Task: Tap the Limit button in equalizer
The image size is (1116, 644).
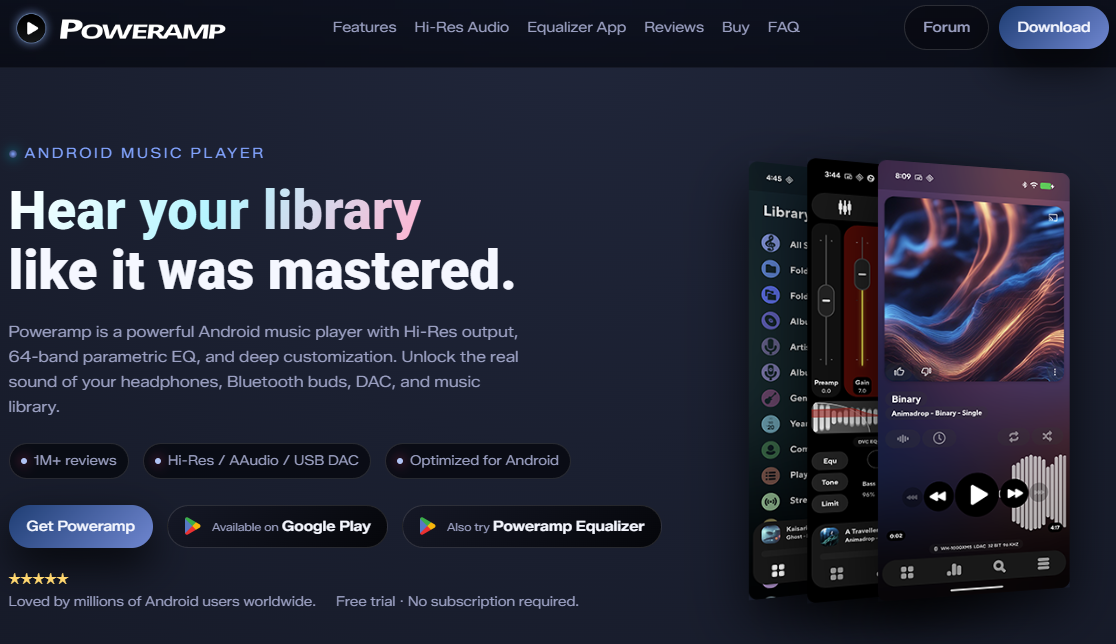Action: (x=830, y=503)
